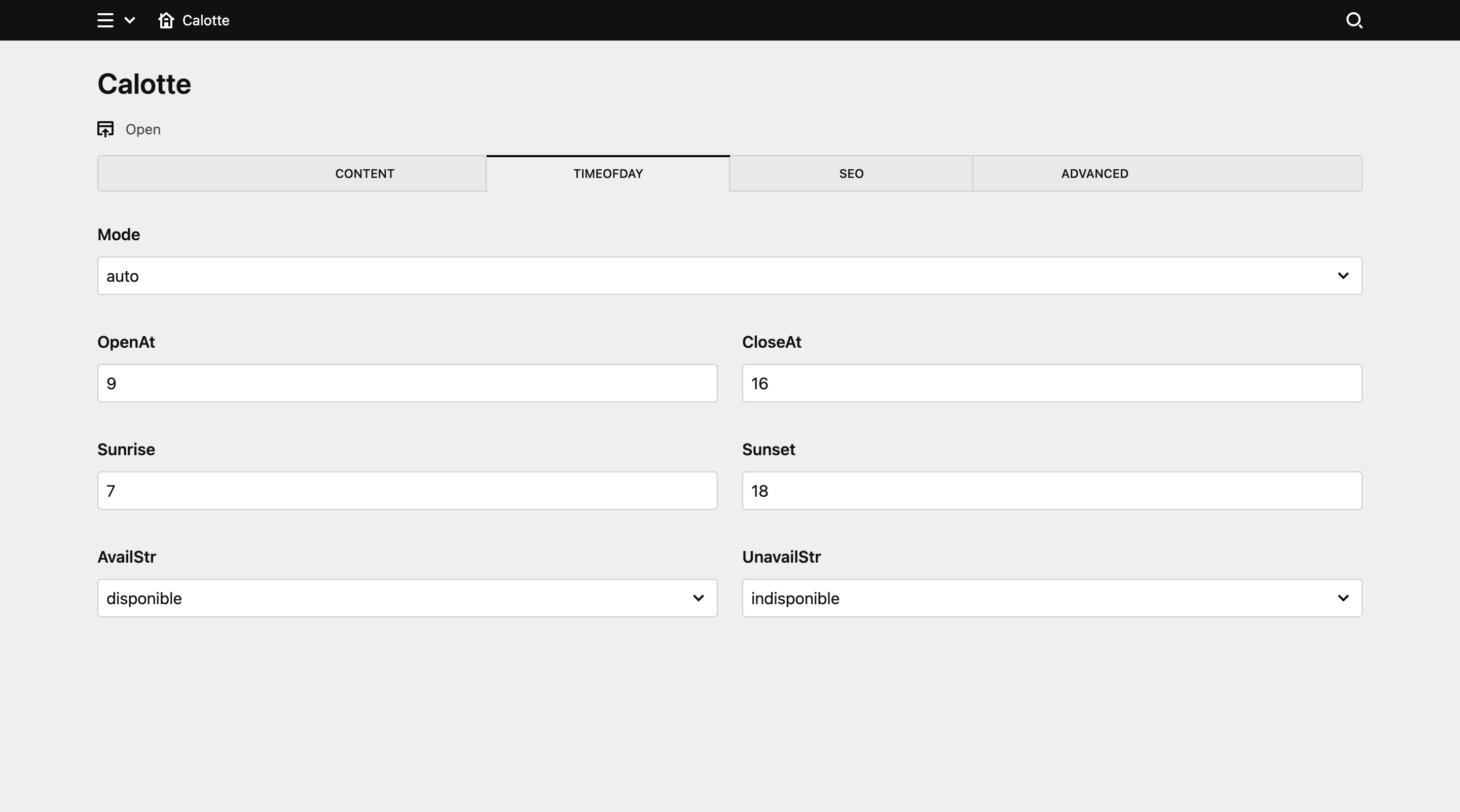
Task: Open the Mode dropdown set to auto
Action: (729, 276)
